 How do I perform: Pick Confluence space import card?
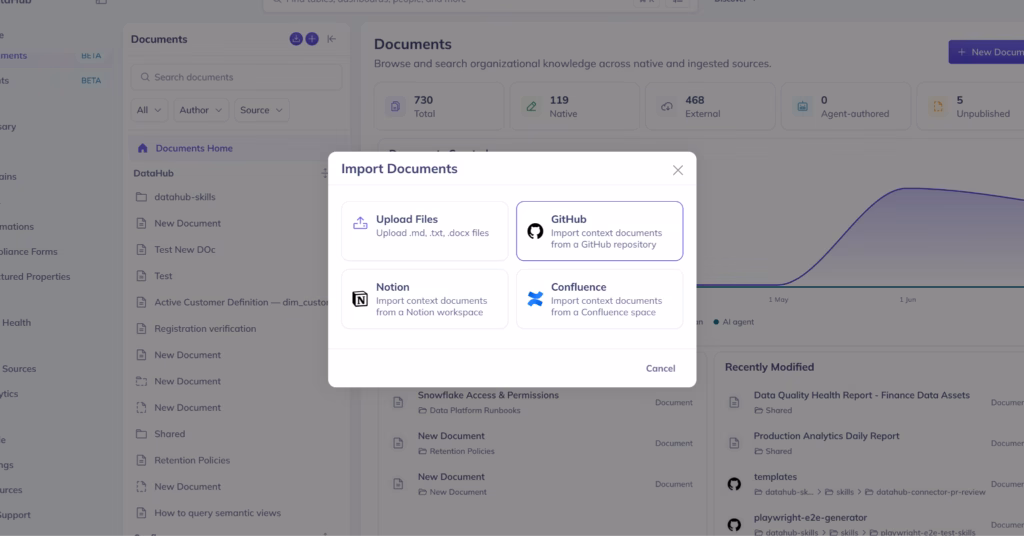[x=600, y=299]
